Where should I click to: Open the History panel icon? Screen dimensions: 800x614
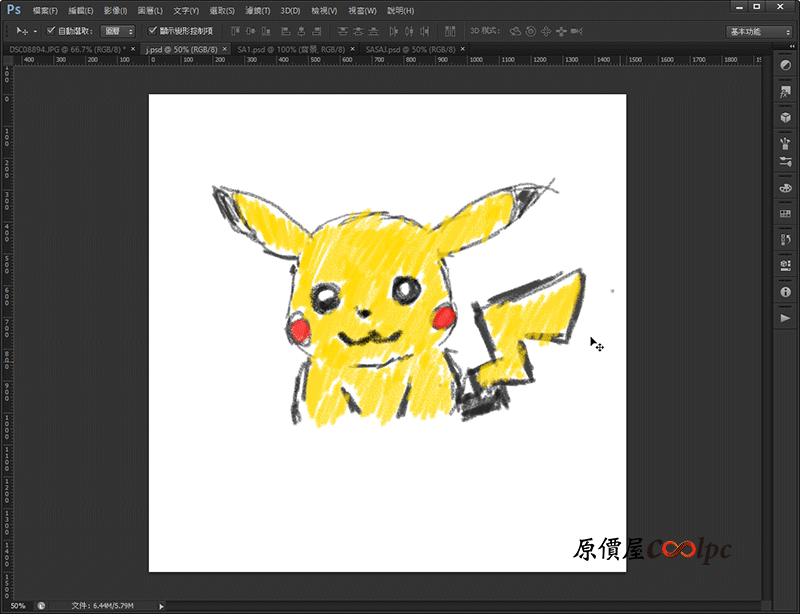coord(785,239)
